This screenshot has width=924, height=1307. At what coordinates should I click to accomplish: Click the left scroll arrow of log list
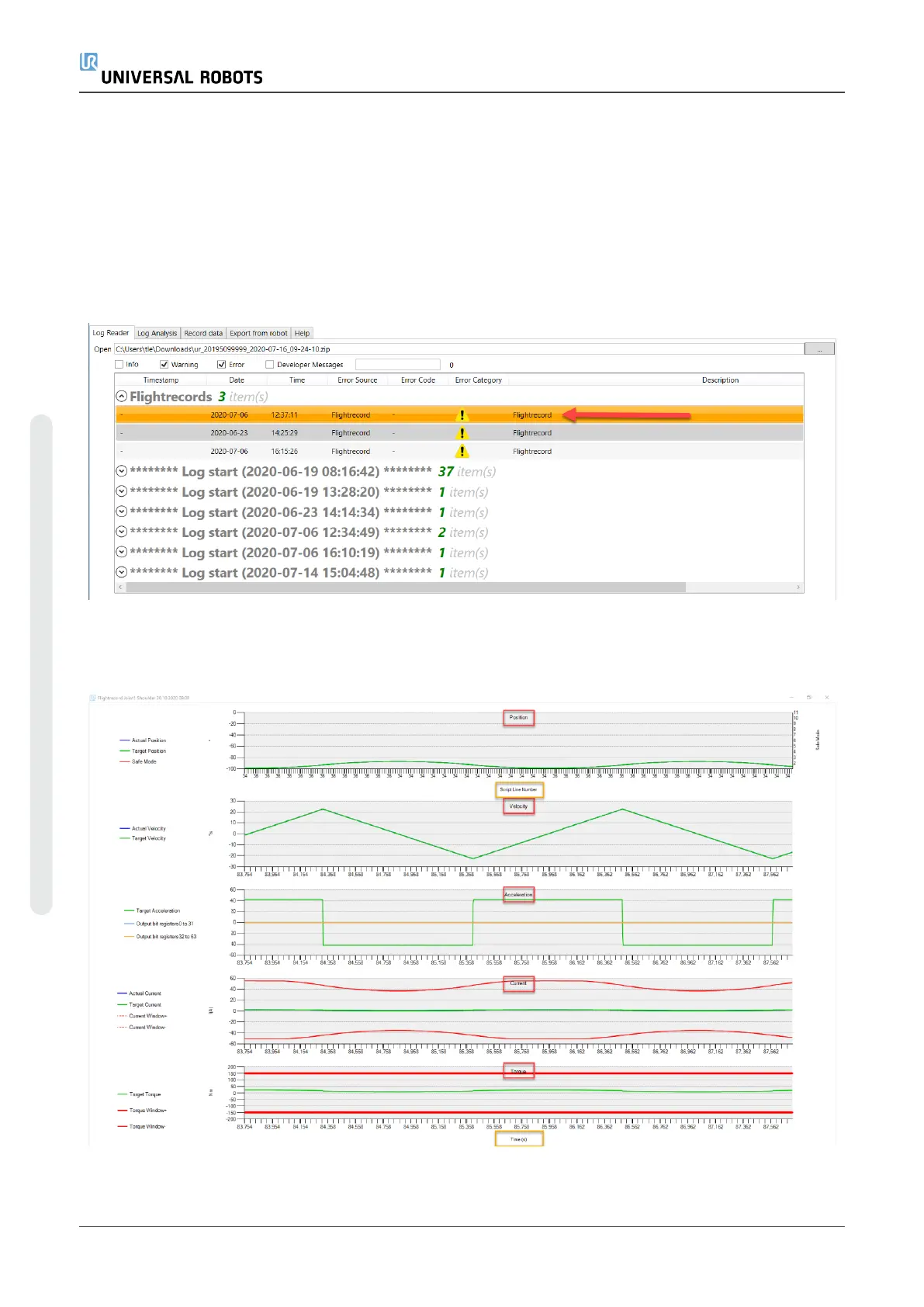click(x=119, y=588)
